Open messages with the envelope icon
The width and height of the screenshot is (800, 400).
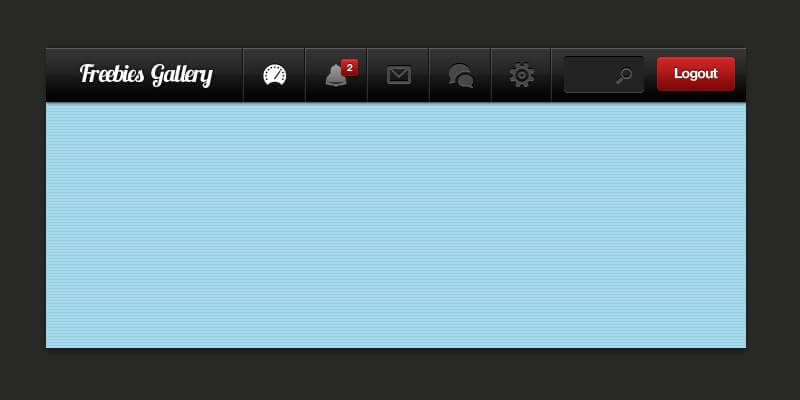[398, 76]
